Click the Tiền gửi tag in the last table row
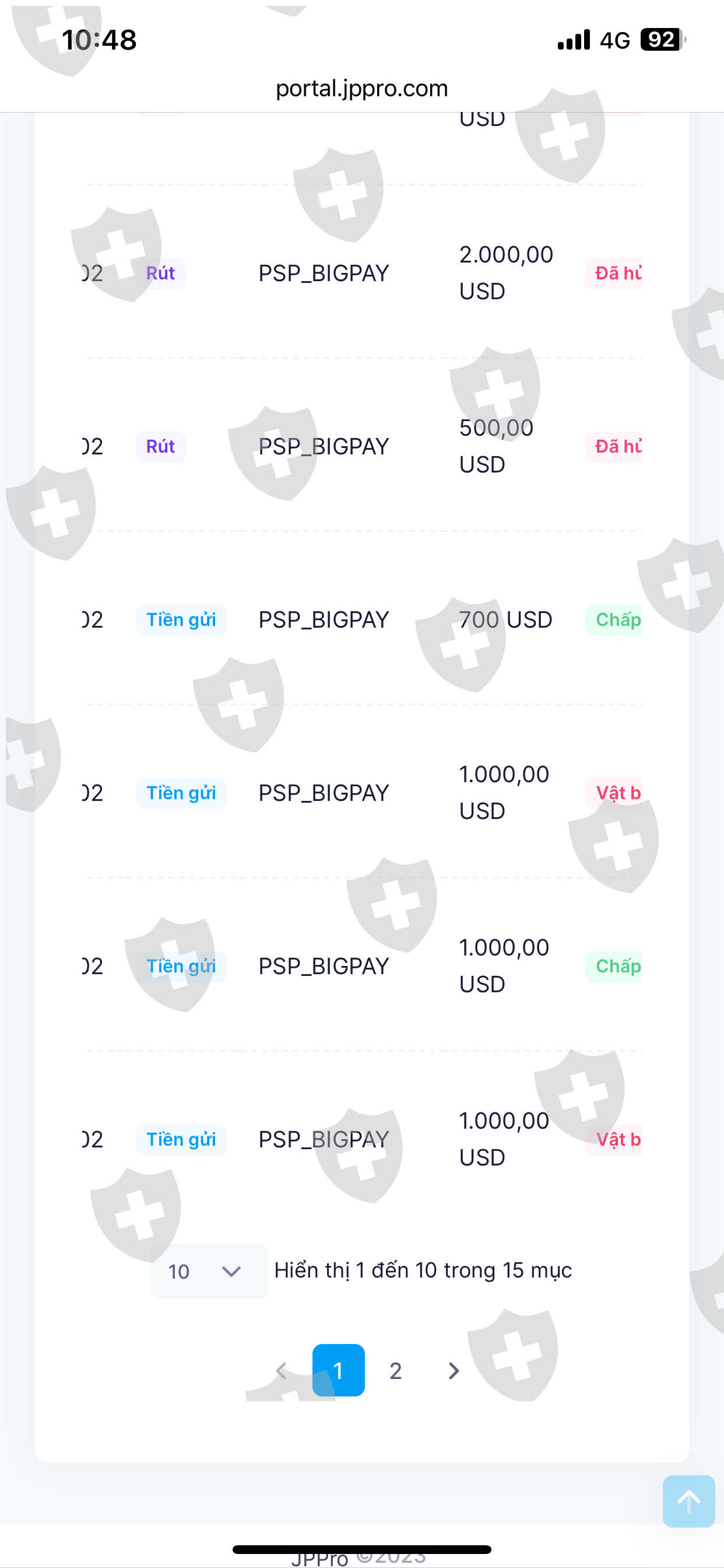This screenshot has width=724, height=1568. [x=181, y=1139]
